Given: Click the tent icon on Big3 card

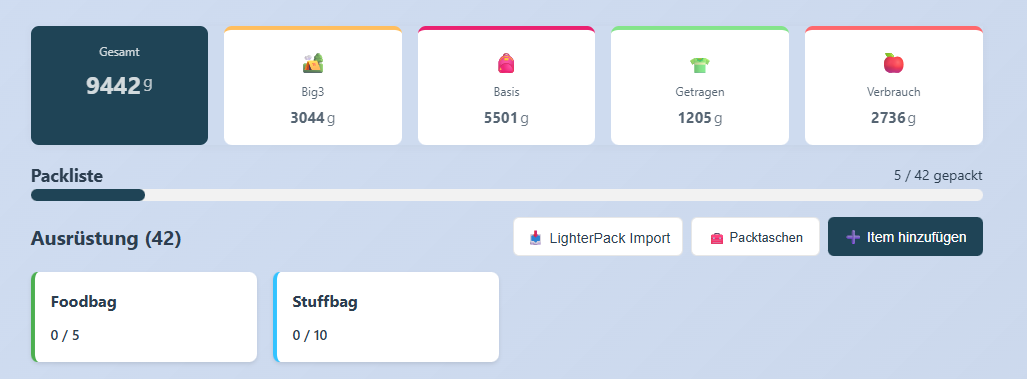Looking at the screenshot, I should [312, 63].
